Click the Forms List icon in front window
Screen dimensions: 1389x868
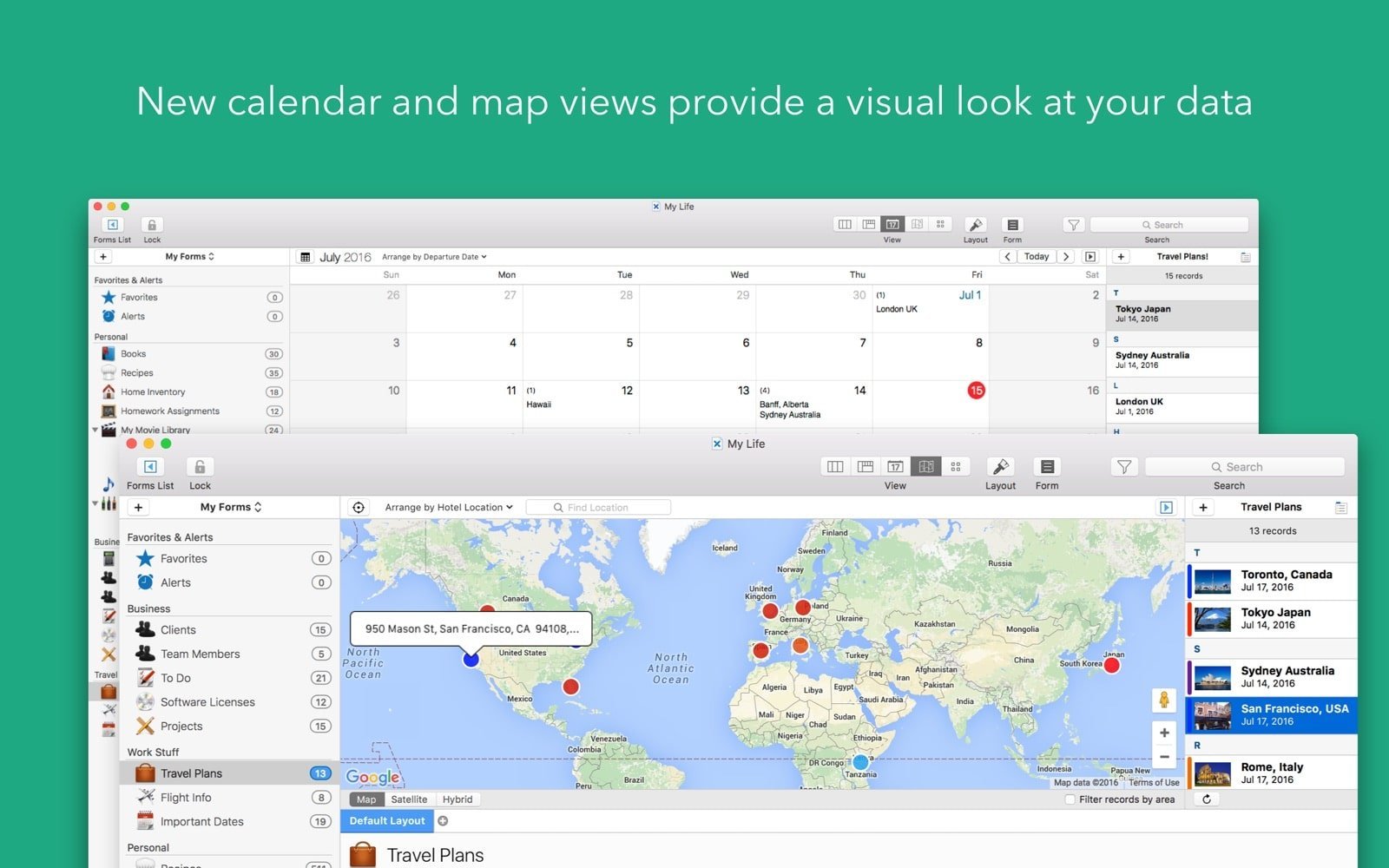pos(150,467)
